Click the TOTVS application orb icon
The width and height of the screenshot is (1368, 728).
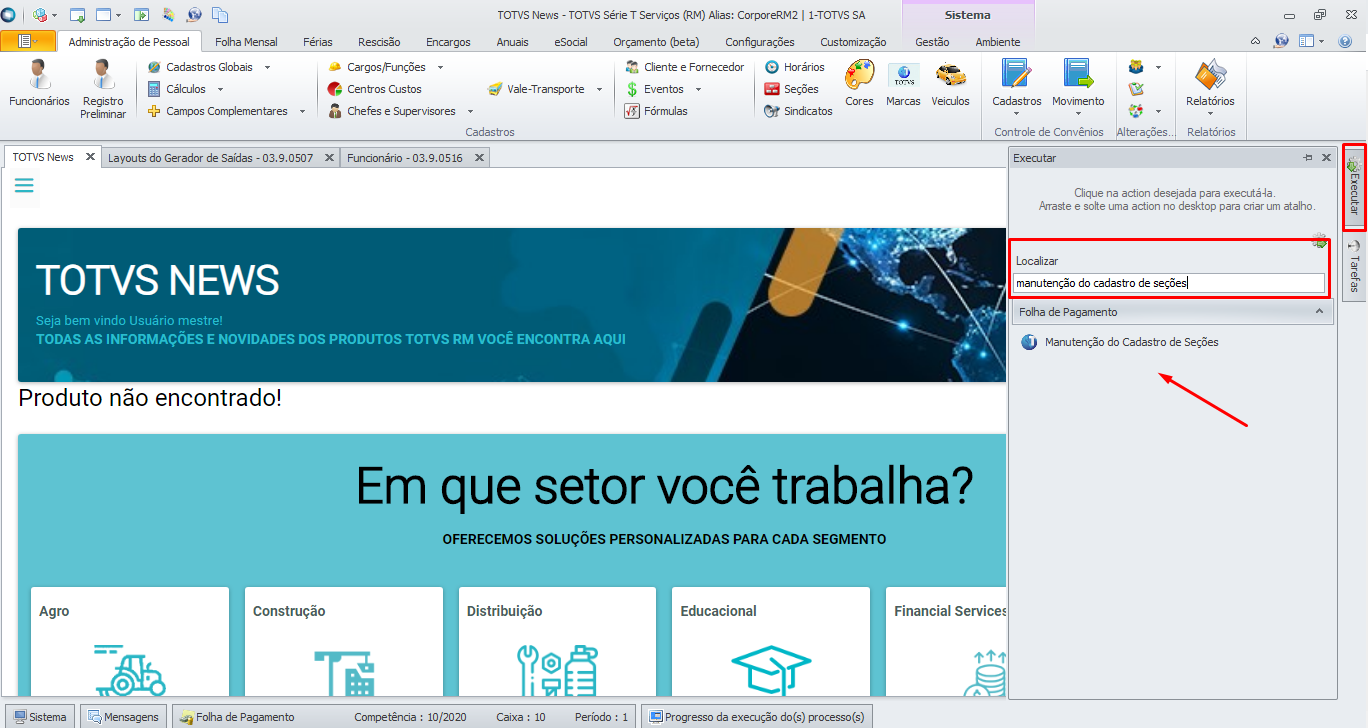tap(9, 15)
